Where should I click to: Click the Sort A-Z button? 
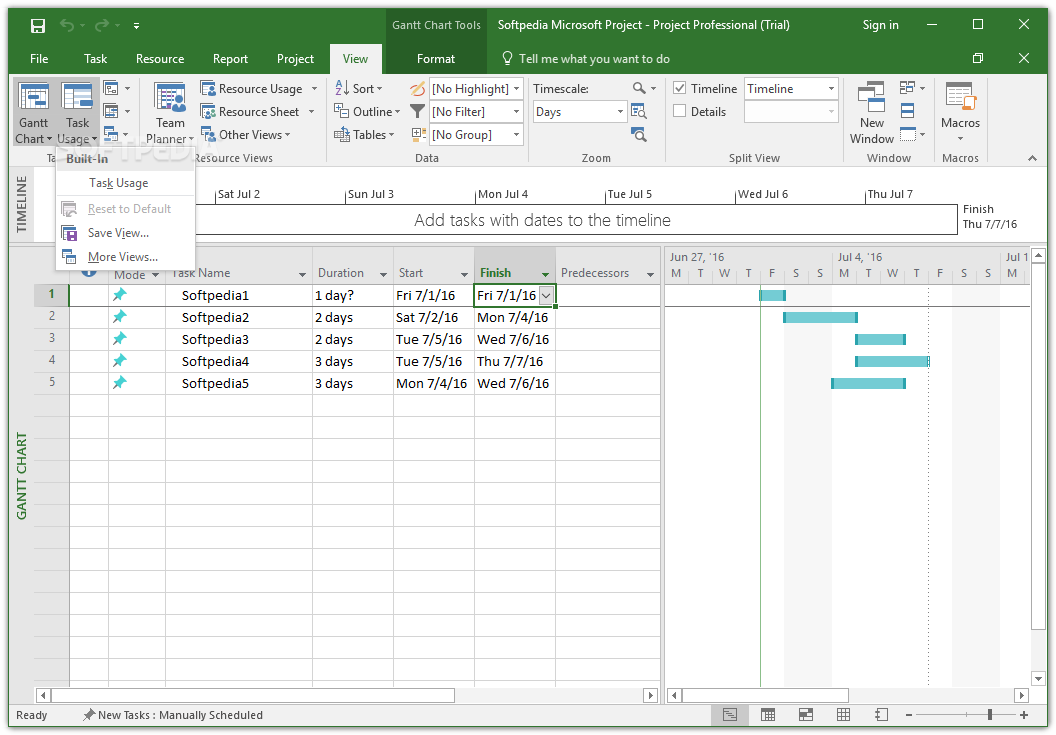(358, 88)
